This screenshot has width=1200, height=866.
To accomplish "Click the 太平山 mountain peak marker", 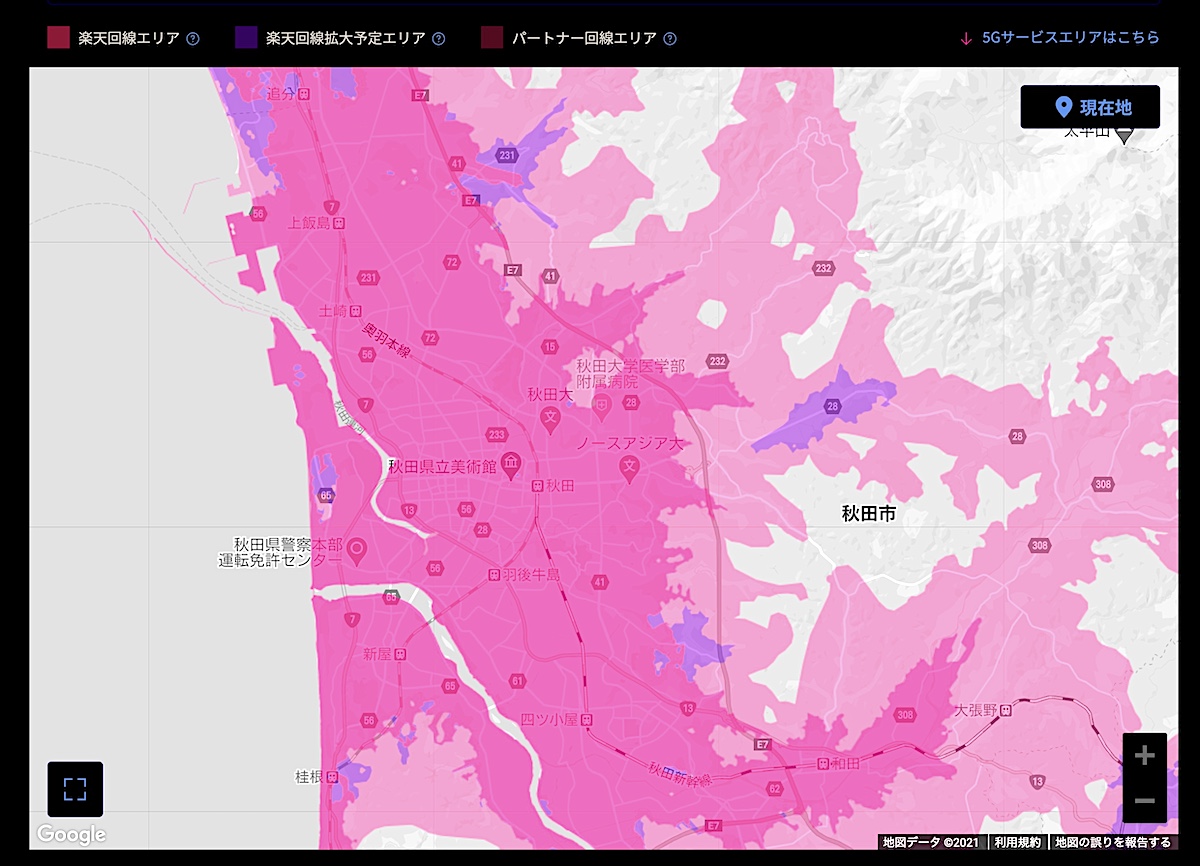I will pos(1124,135).
